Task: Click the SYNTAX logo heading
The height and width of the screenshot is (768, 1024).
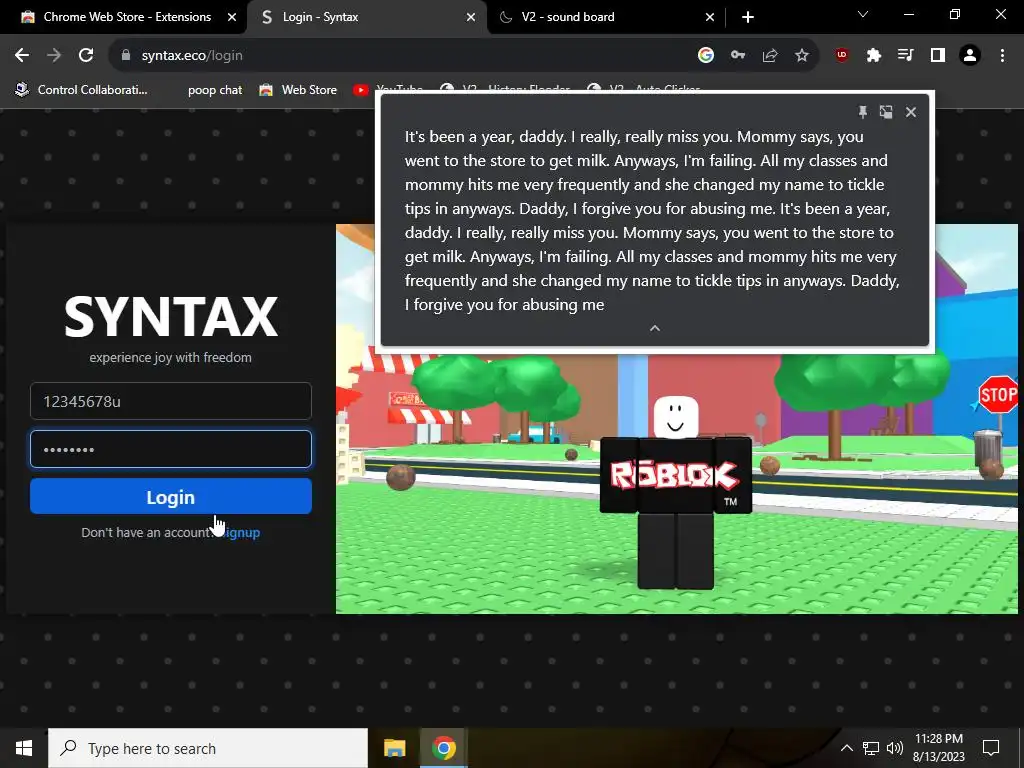Action: (x=170, y=317)
